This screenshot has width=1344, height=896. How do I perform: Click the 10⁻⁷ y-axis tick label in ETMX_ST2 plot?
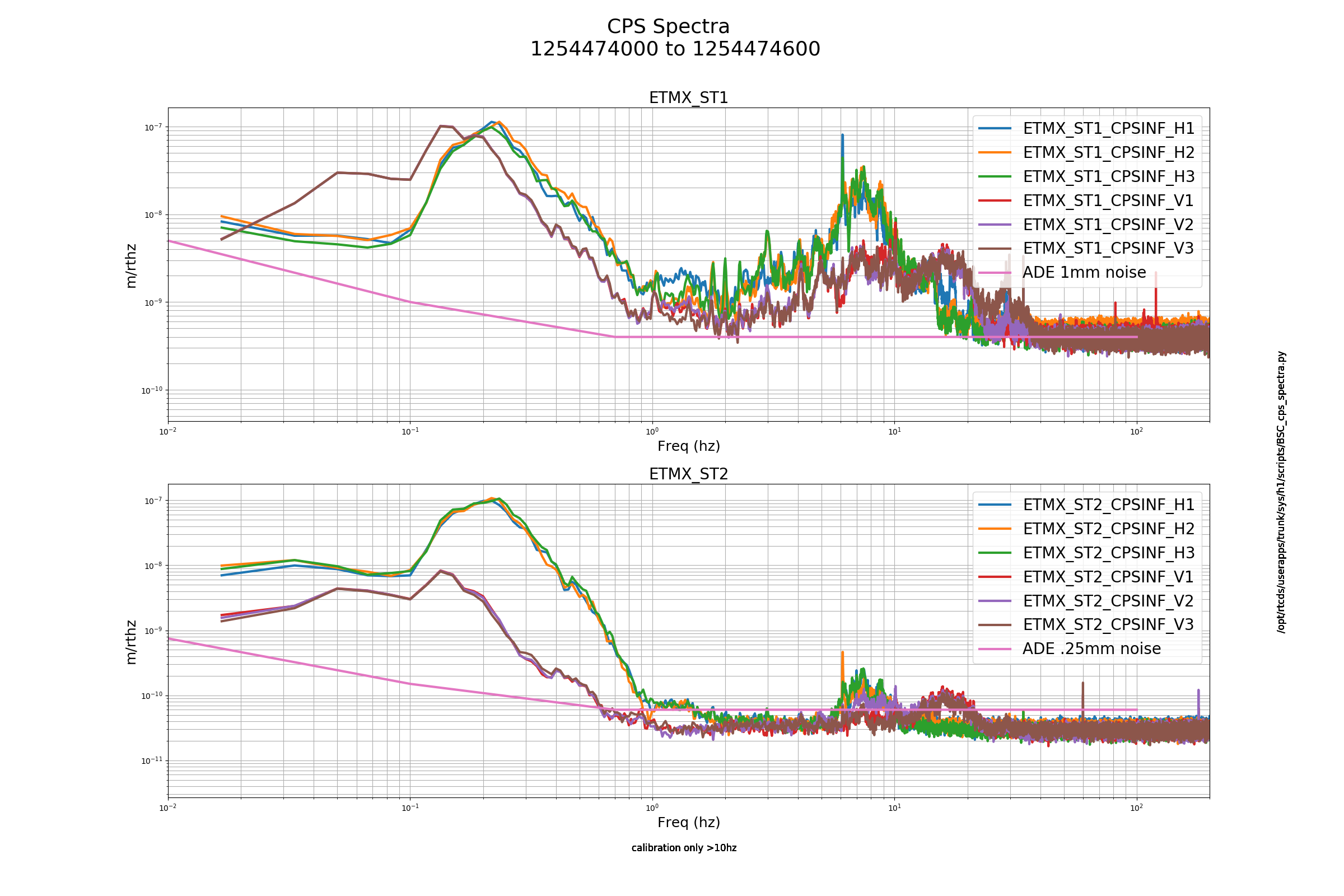pyautogui.click(x=153, y=501)
